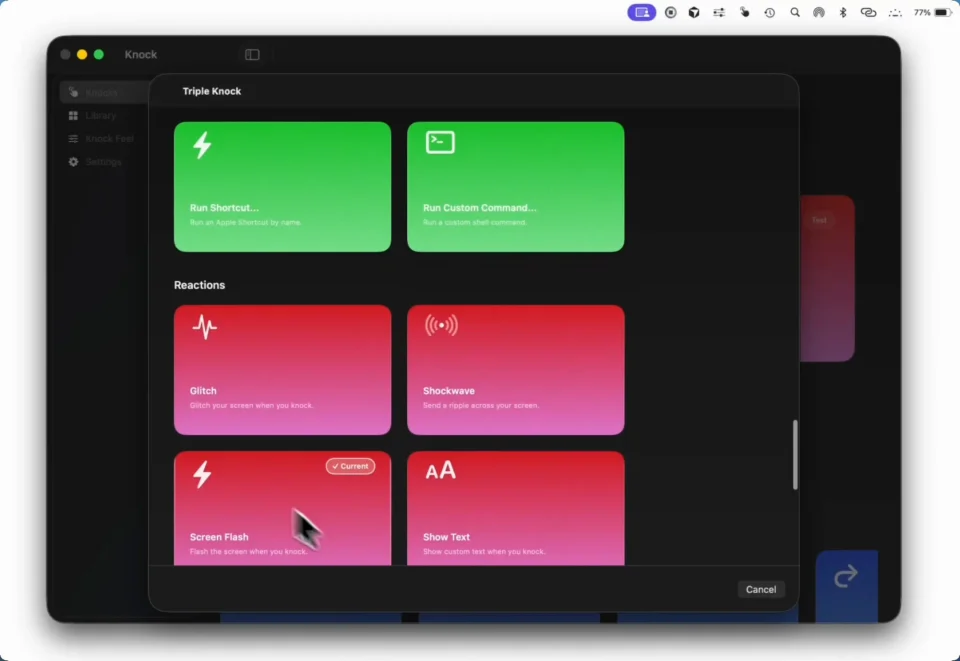The width and height of the screenshot is (960, 661).
Task: Open the sliders icon in the menu bar
Action: click(x=719, y=12)
